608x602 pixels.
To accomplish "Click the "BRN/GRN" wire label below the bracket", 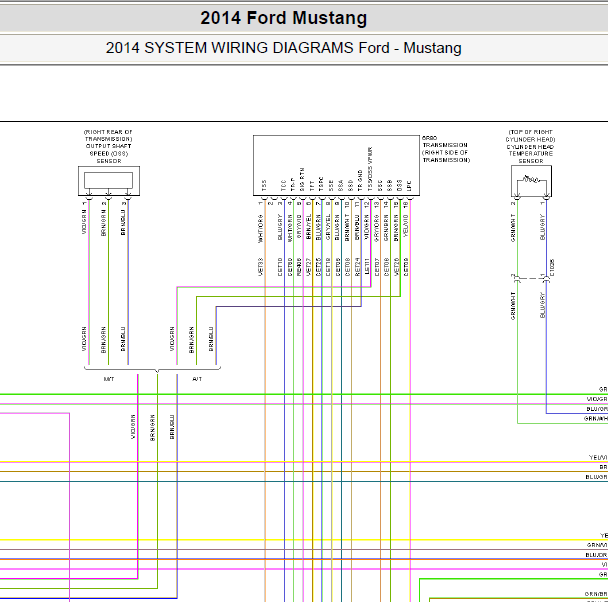I will [x=152, y=428].
